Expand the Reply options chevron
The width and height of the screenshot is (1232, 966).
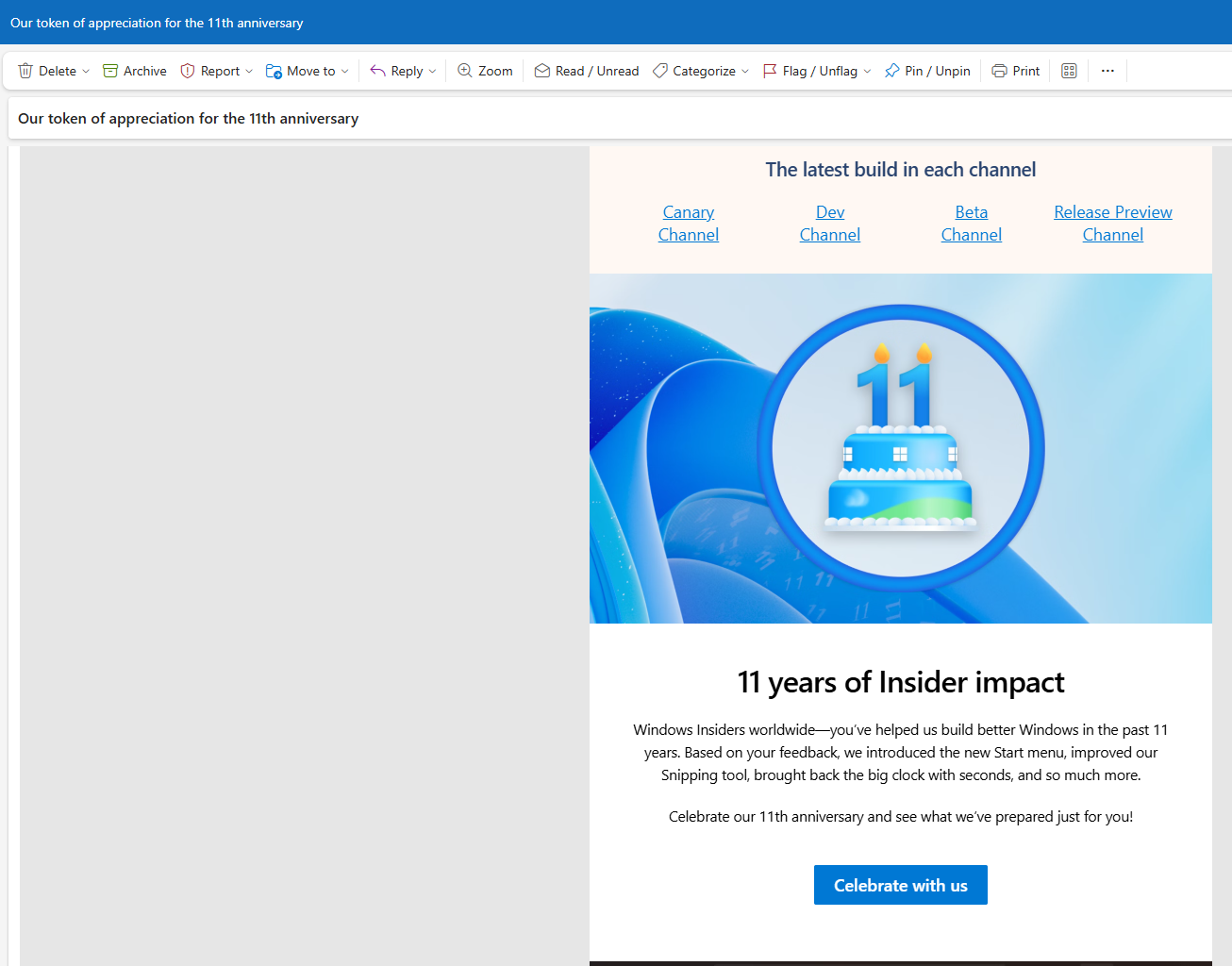(433, 71)
